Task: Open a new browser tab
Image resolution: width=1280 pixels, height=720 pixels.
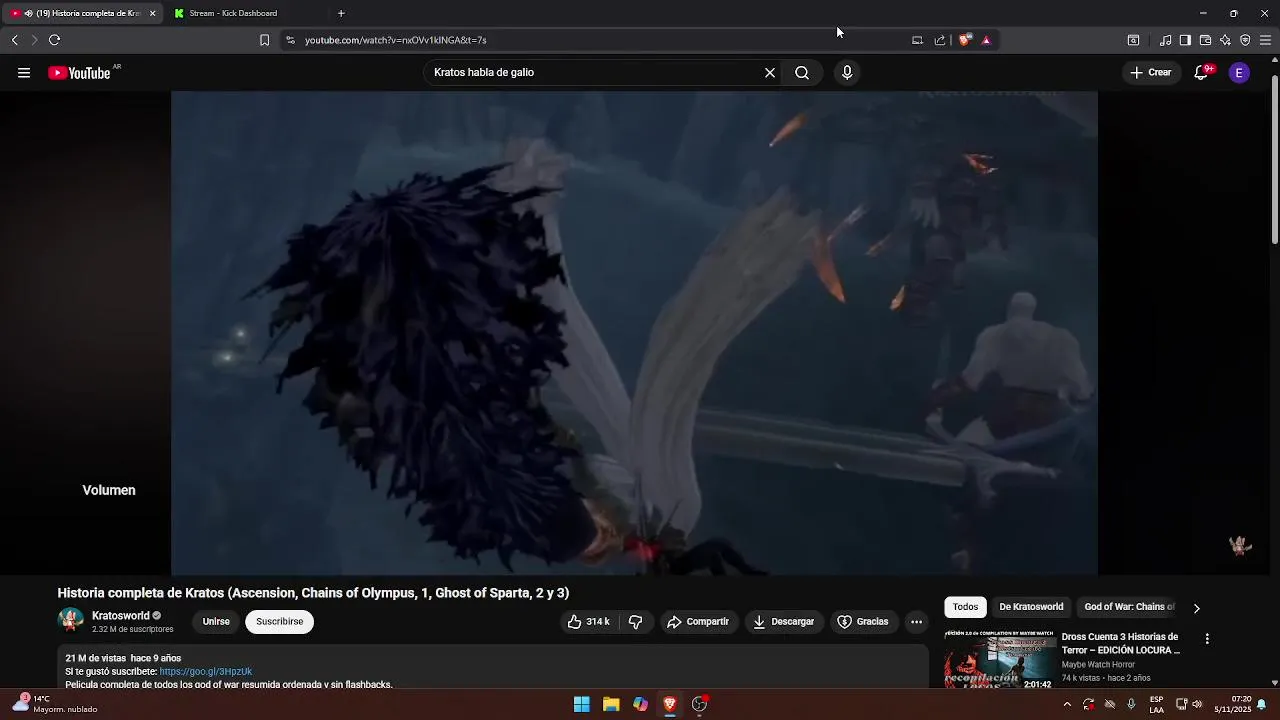Action: (x=341, y=13)
